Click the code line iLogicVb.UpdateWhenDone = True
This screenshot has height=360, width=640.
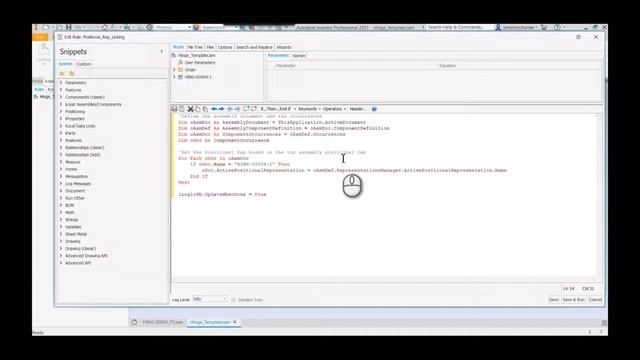pos(222,194)
